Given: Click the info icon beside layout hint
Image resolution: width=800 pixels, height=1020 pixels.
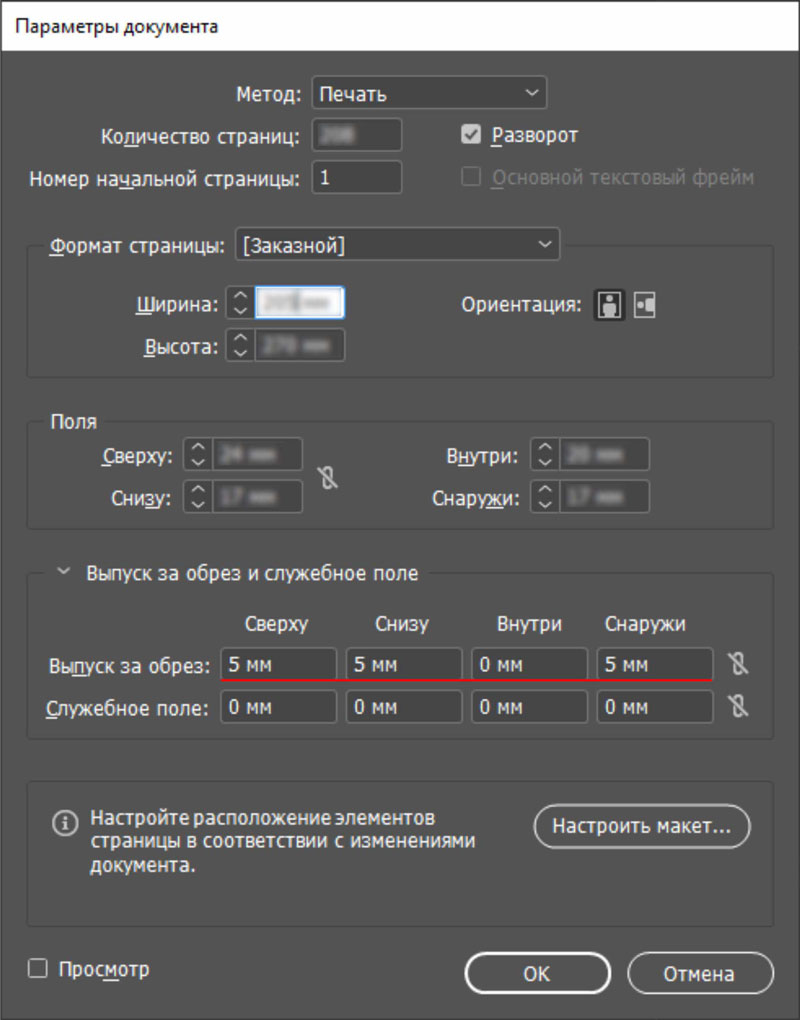Looking at the screenshot, I should [64, 823].
